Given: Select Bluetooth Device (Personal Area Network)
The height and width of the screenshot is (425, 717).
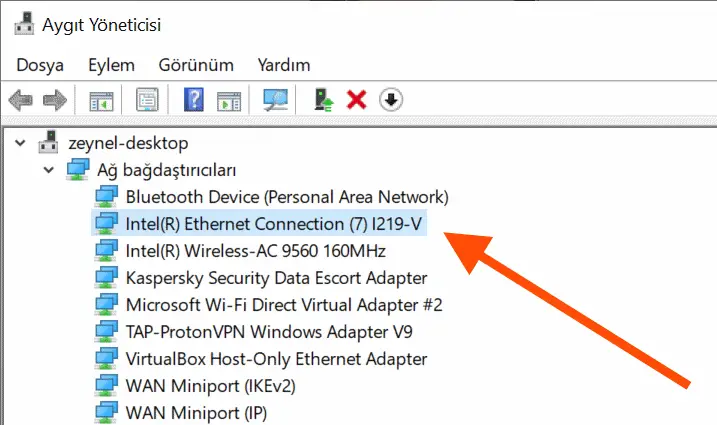Looking at the screenshot, I should pos(287,197).
